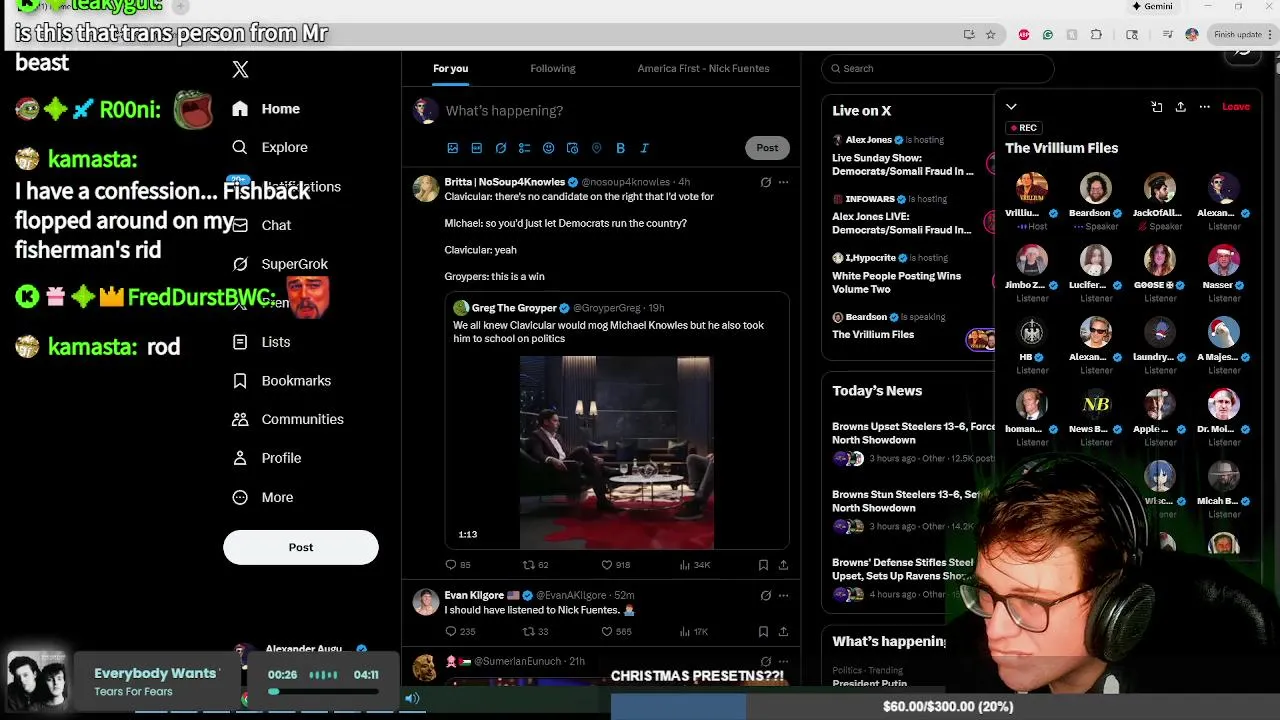Screen dimensions: 1280x720
Task: Reply to Britta's post with 85 replies
Action: pyautogui.click(x=459, y=565)
